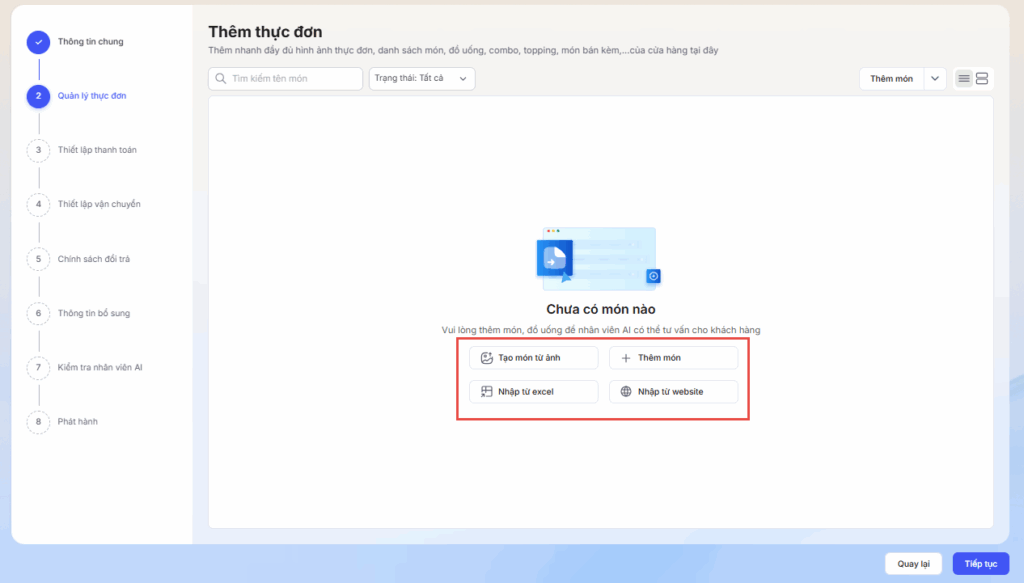The width and height of the screenshot is (1024, 583).
Task: Click the search magnifier icon
Action: click(x=220, y=79)
